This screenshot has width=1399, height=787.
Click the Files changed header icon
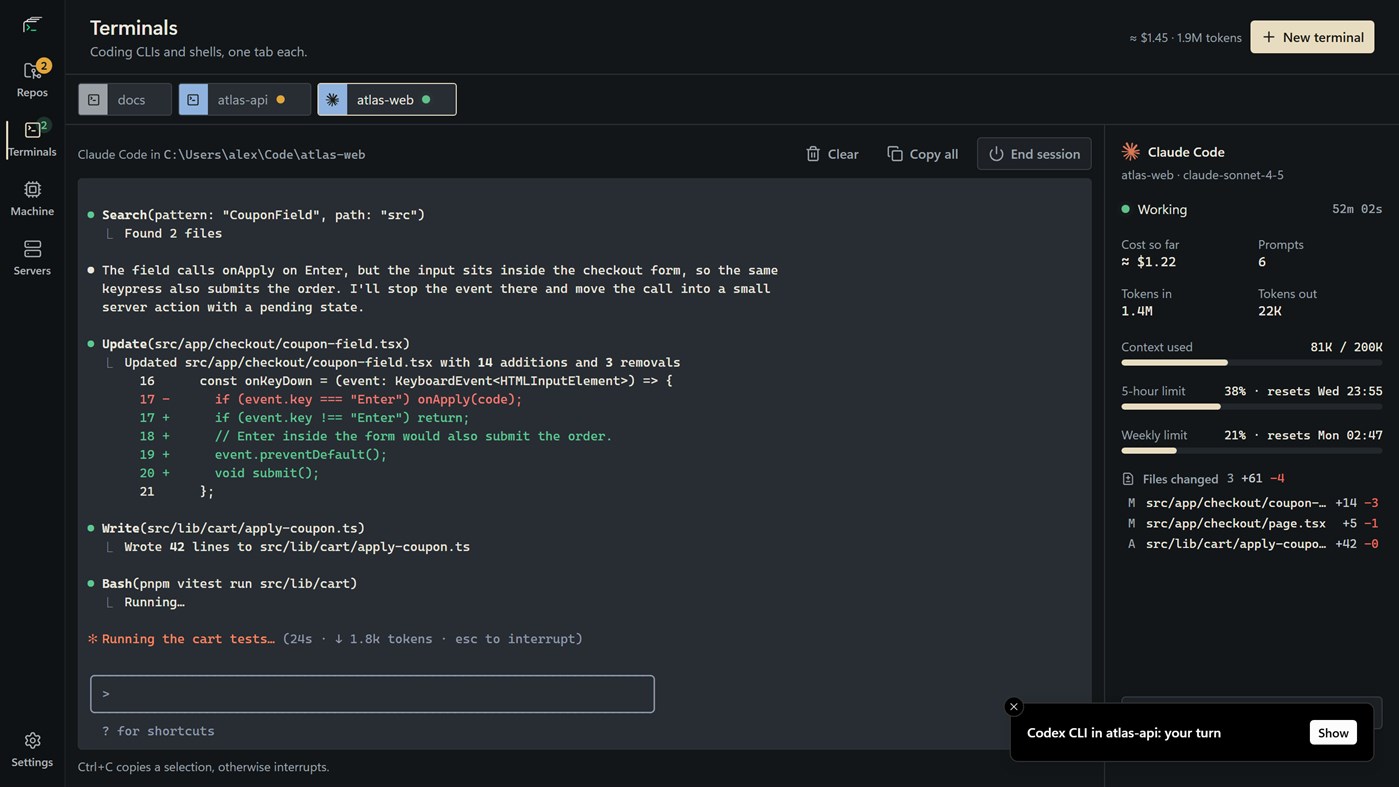pyautogui.click(x=1128, y=479)
